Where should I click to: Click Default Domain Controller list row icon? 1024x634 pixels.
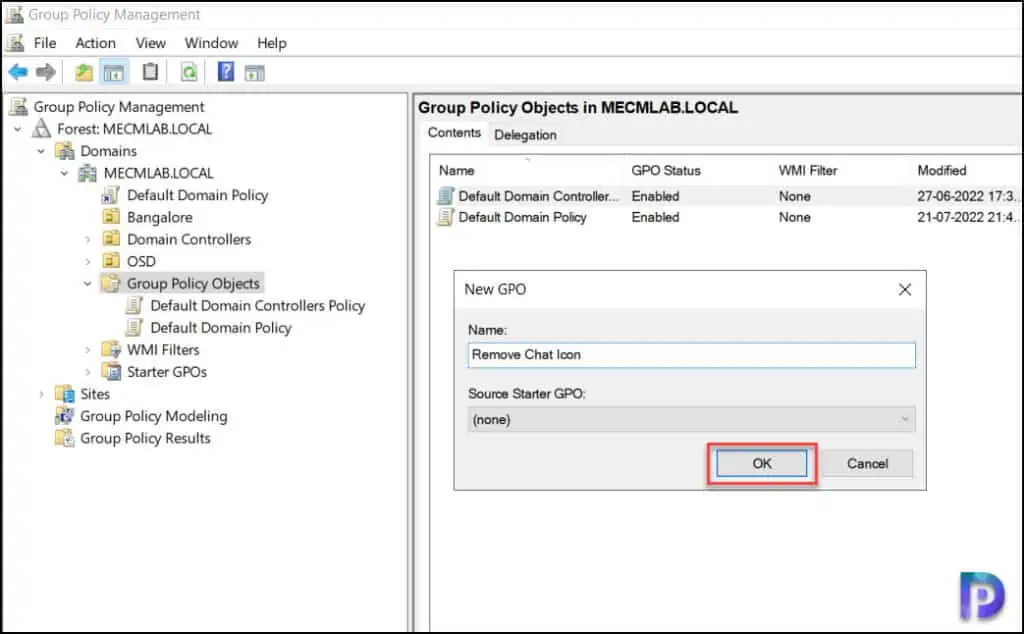click(445, 196)
